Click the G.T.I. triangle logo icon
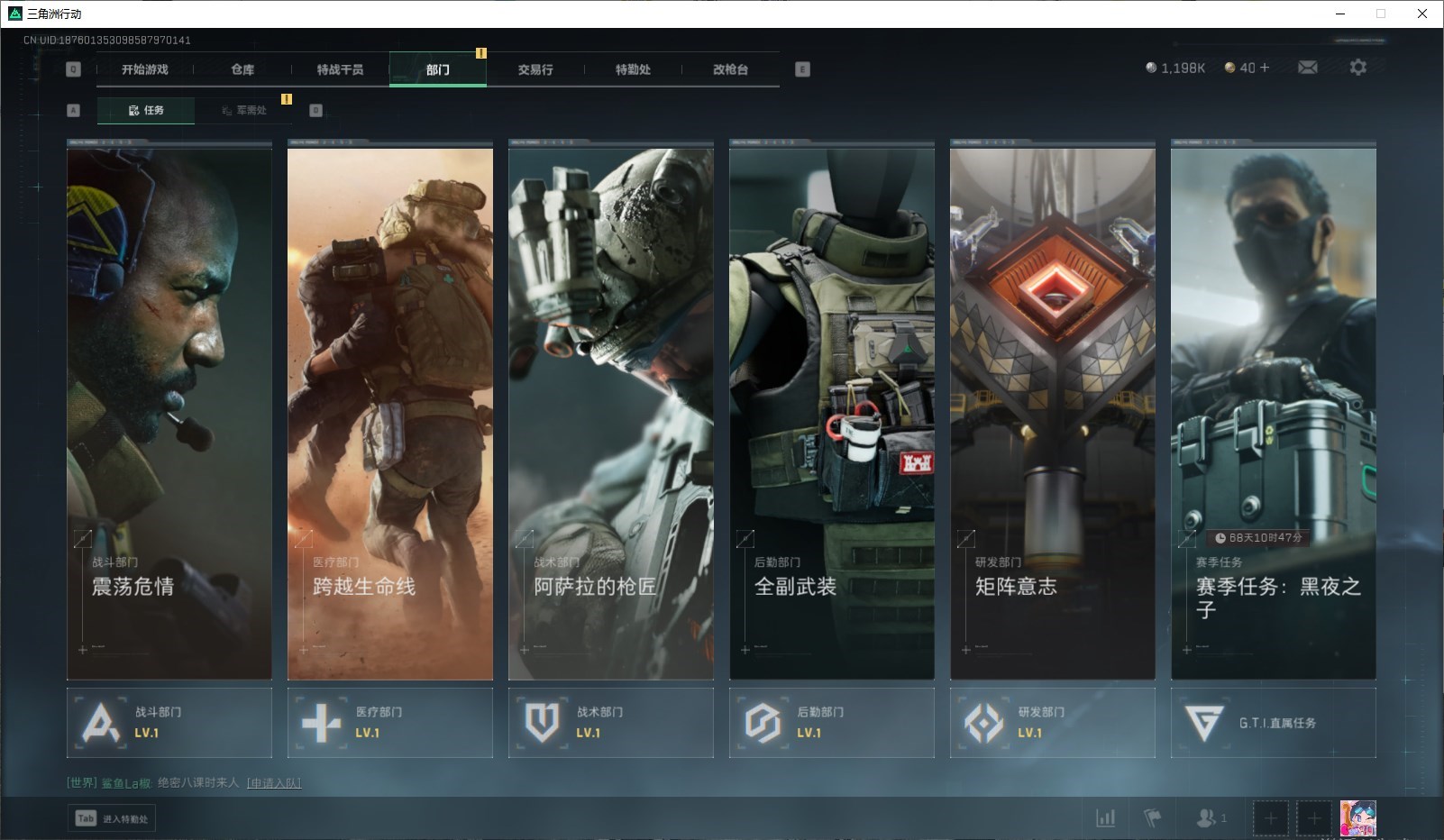This screenshot has width=1444, height=840. point(1203,723)
